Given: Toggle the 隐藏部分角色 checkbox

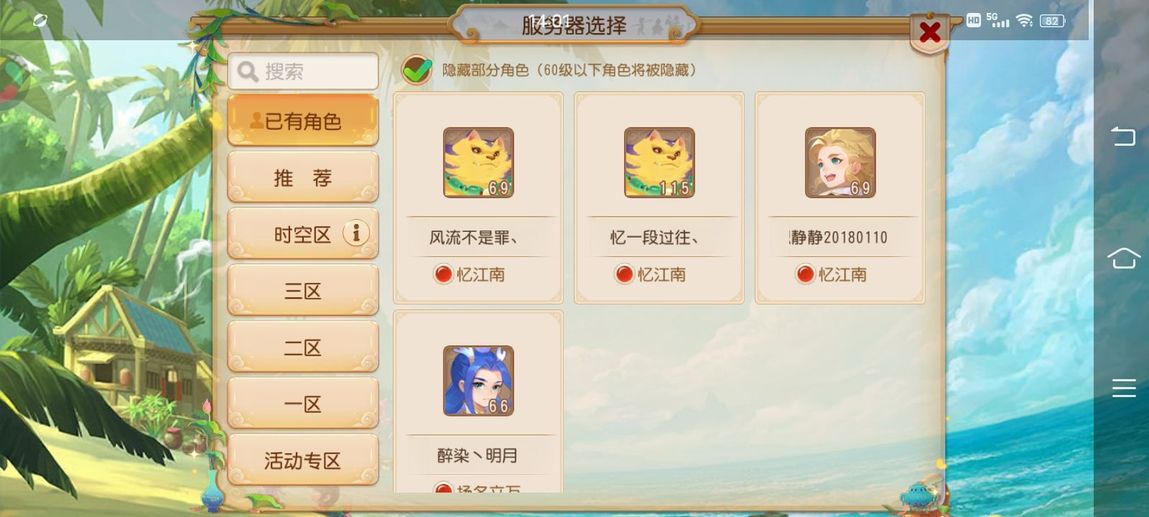Looking at the screenshot, I should click(416, 70).
